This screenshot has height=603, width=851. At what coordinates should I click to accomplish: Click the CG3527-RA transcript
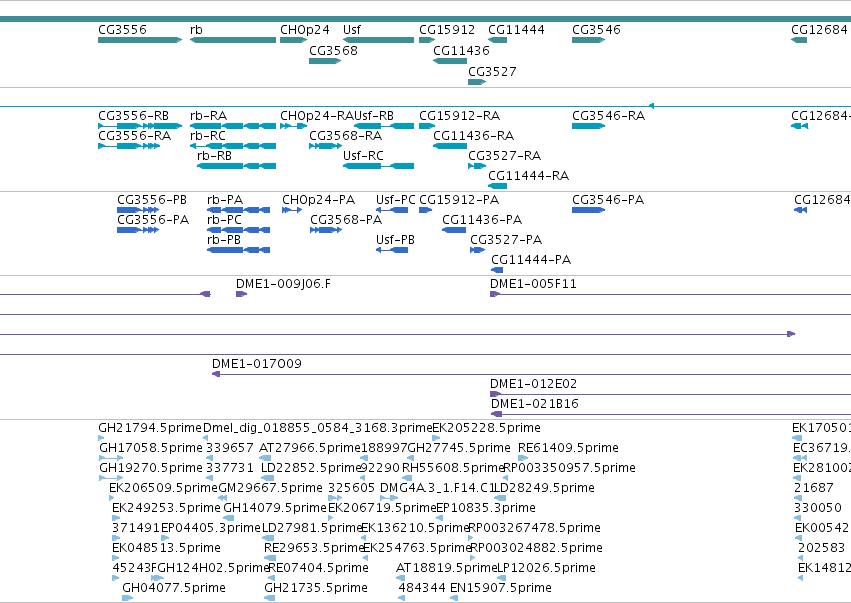(477, 166)
